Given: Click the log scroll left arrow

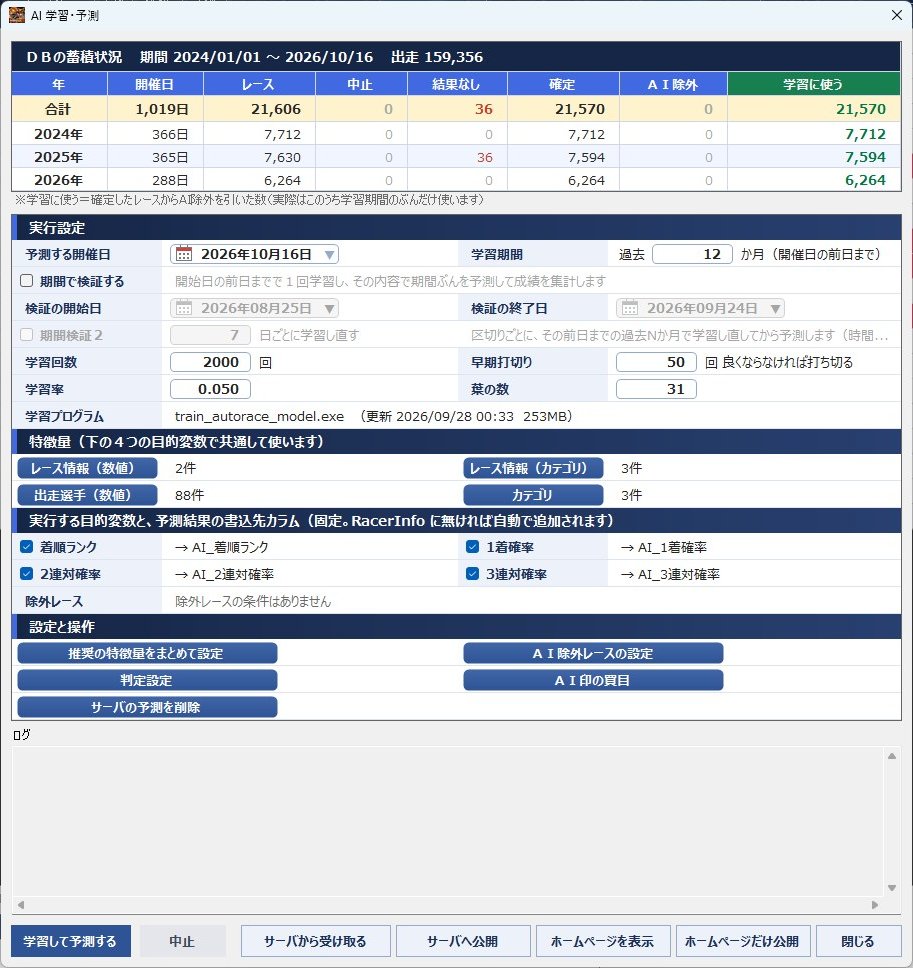Looking at the screenshot, I should point(20,905).
